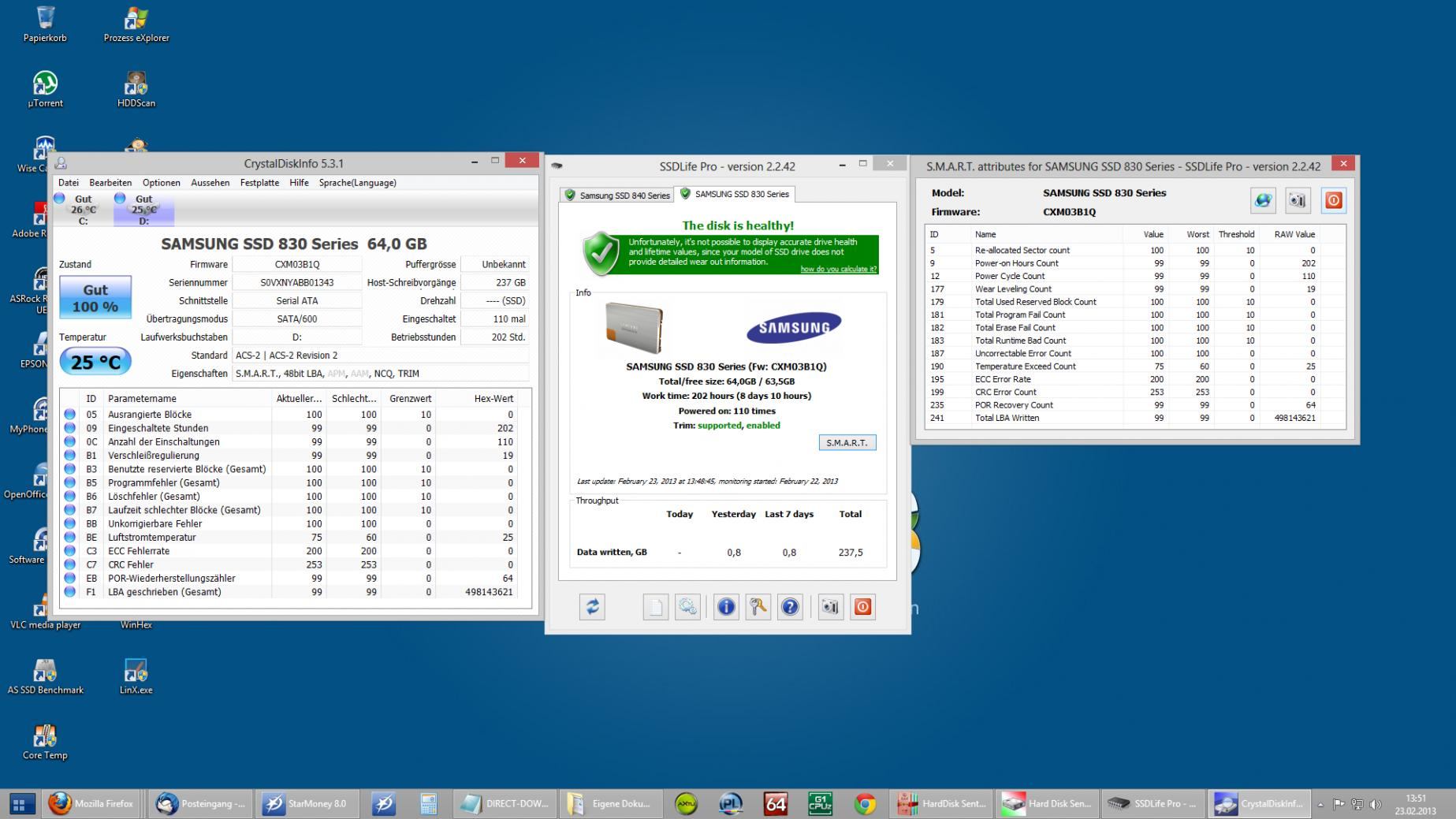Viewport: 1456px width, 819px height.
Task: Open Festplatte menu in CrystalDiskInfo
Action: tap(259, 182)
